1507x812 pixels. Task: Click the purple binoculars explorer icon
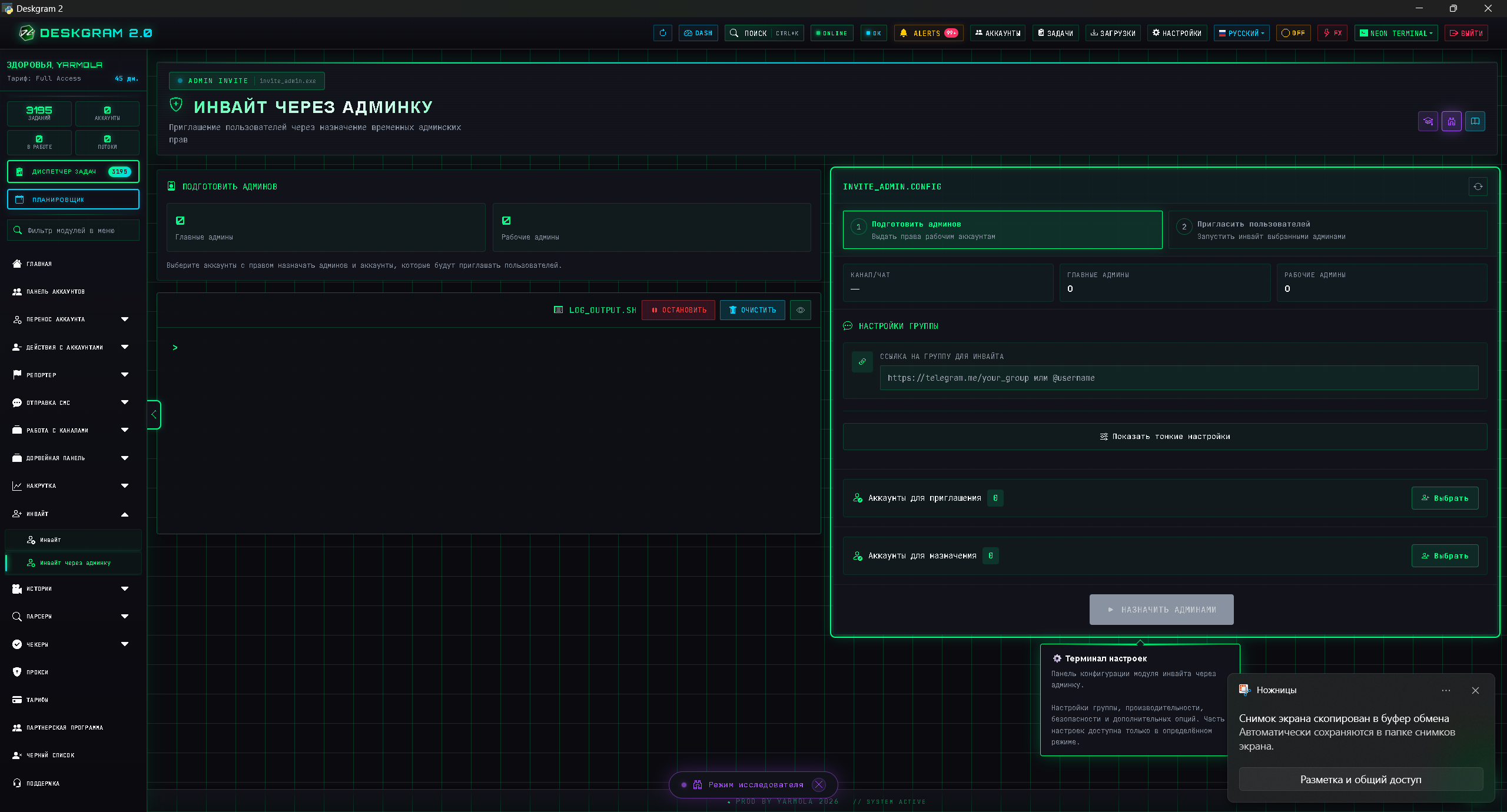(x=1451, y=121)
